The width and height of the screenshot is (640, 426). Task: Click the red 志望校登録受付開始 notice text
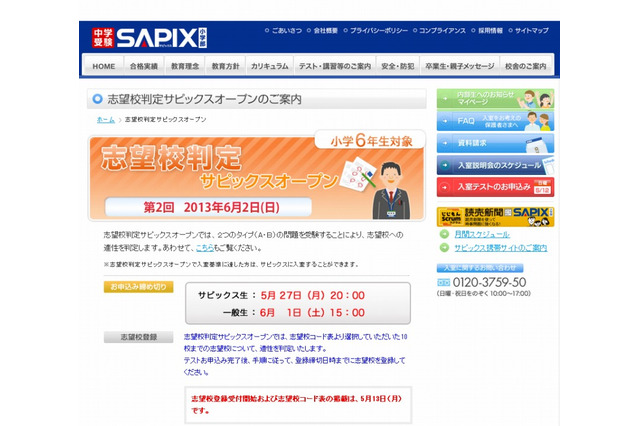[x=297, y=404]
